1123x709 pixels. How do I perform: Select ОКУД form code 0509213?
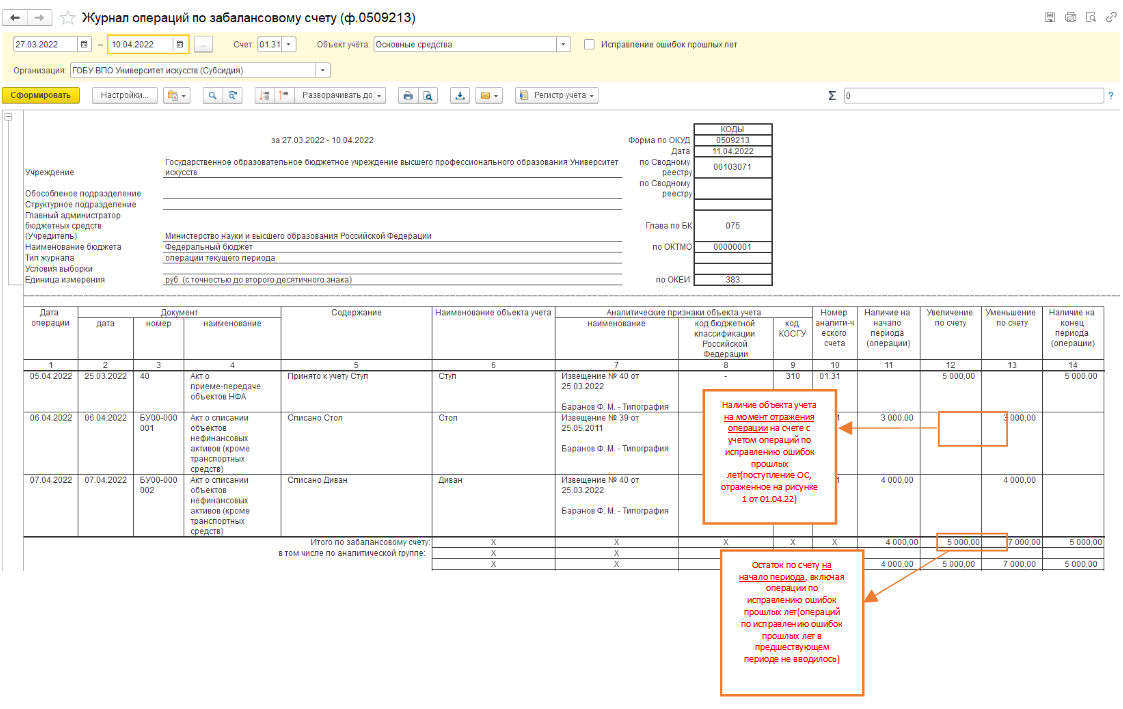(x=733, y=140)
